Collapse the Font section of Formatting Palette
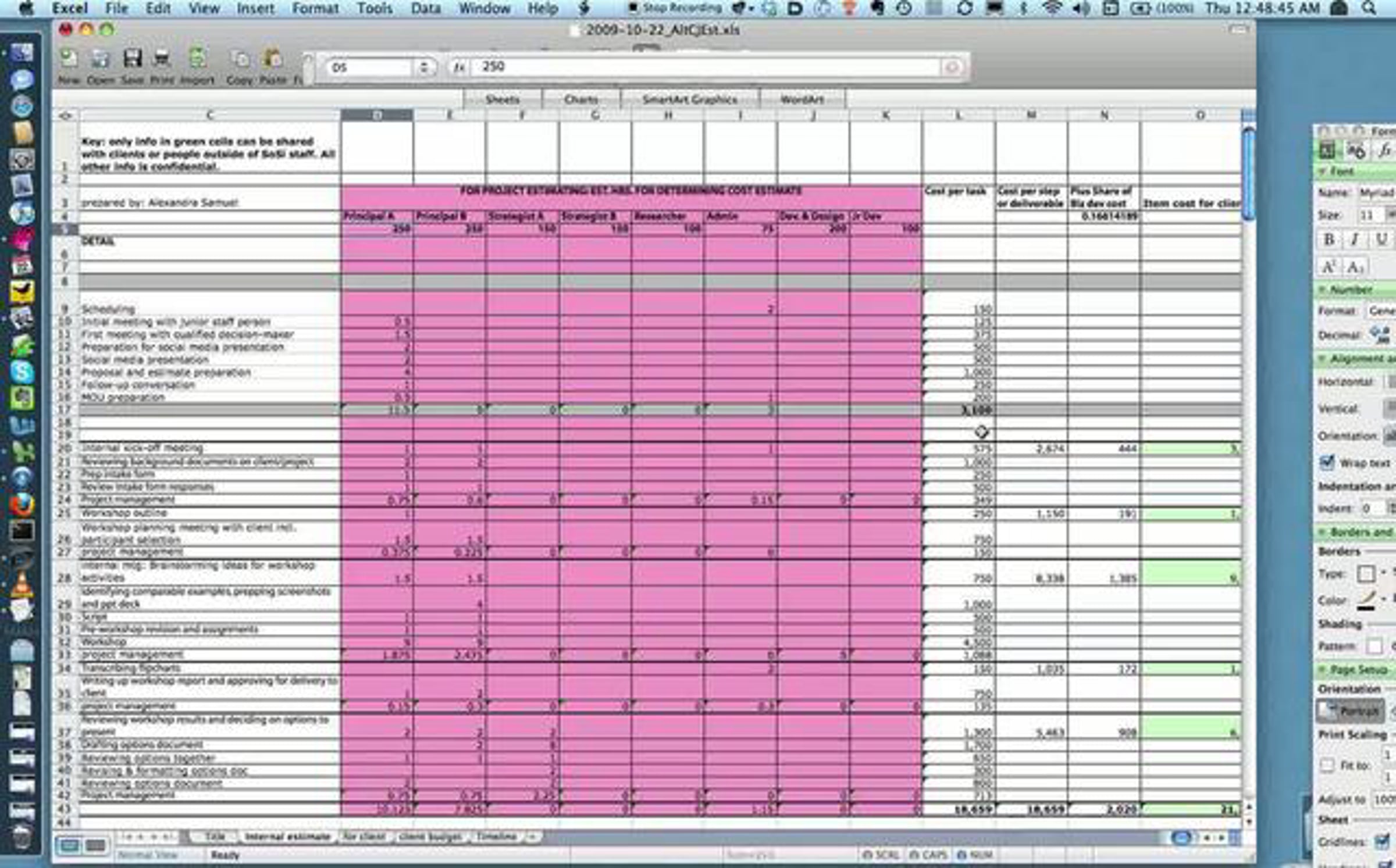The width and height of the screenshot is (1396, 868). coord(1323,172)
